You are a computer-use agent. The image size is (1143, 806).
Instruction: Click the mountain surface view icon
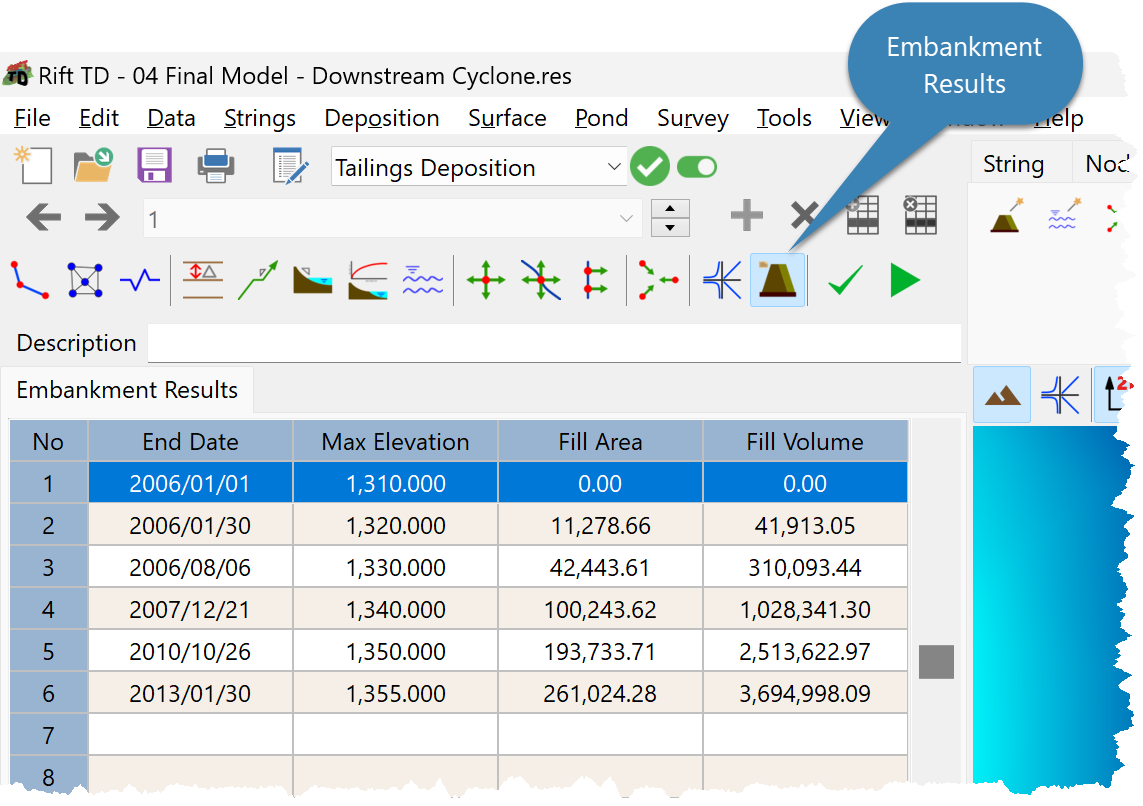[x=1002, y=394]
